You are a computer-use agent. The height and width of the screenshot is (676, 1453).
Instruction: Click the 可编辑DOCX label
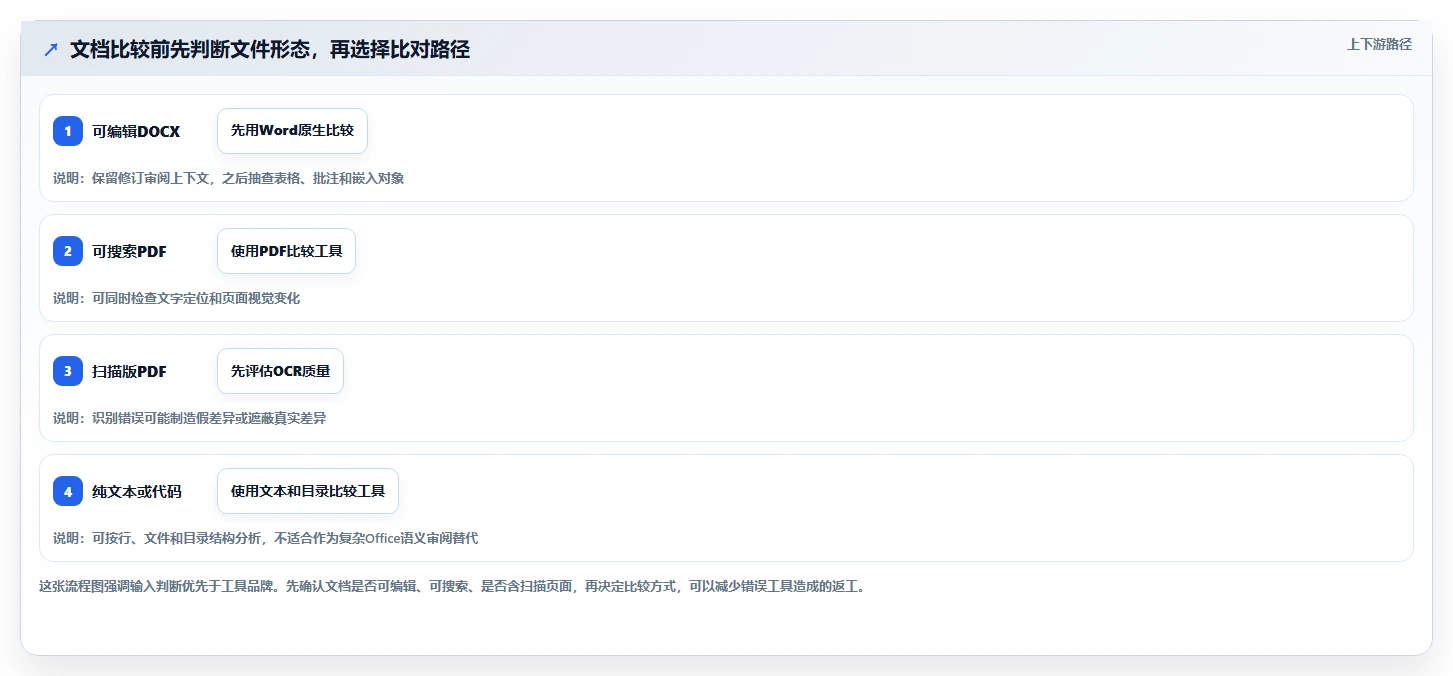click(136, 131)
